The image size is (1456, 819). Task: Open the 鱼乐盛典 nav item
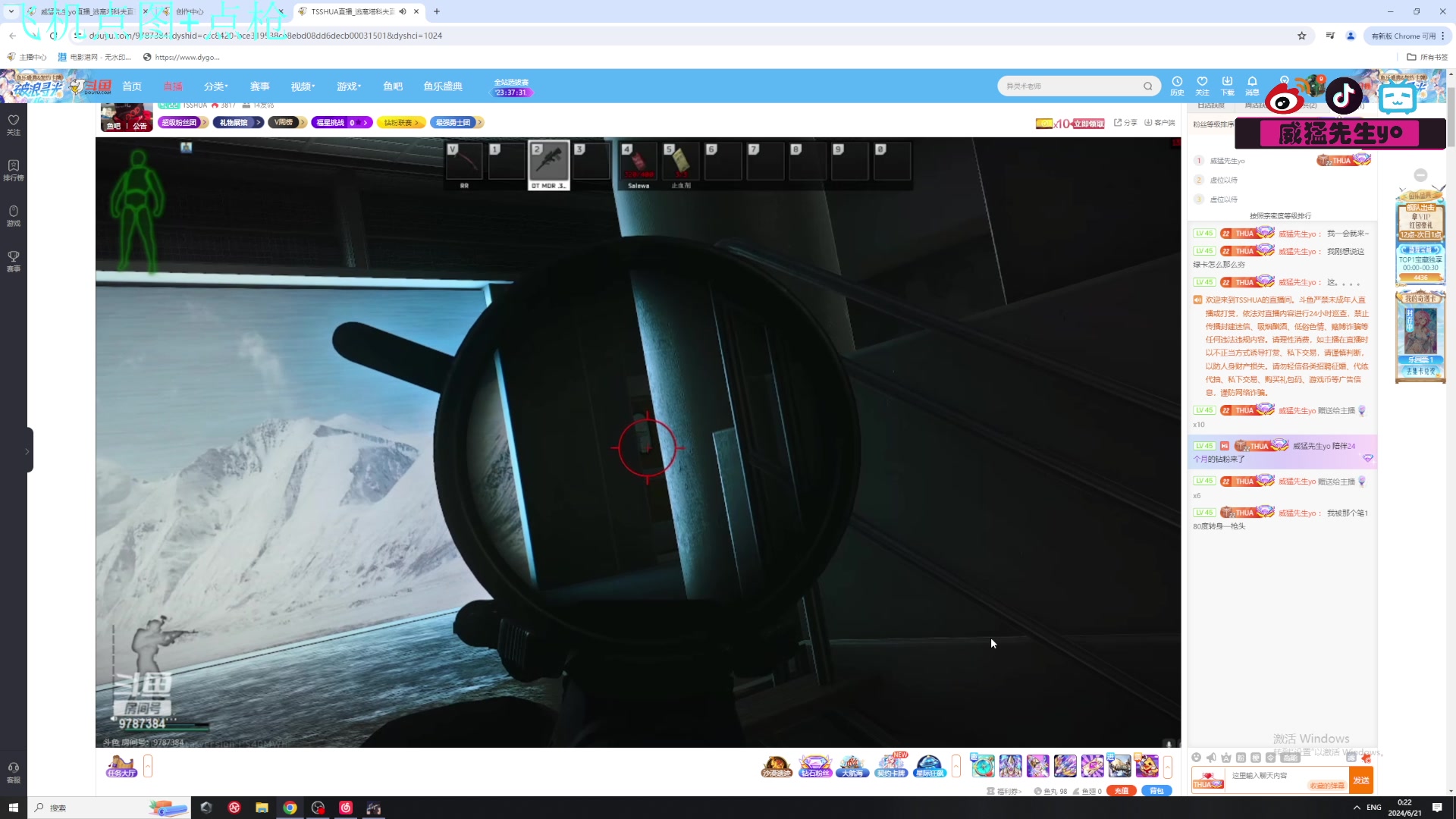pyautogui.click(x=443, y=86)
